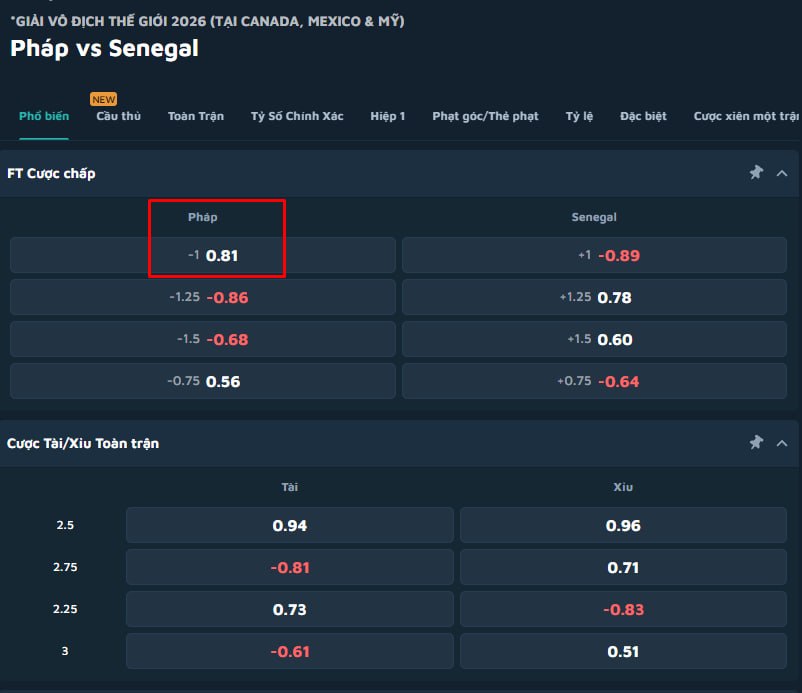Collapse the FT Cược chấp section
The width and height of the screenshot is (802, 693).
782,173
